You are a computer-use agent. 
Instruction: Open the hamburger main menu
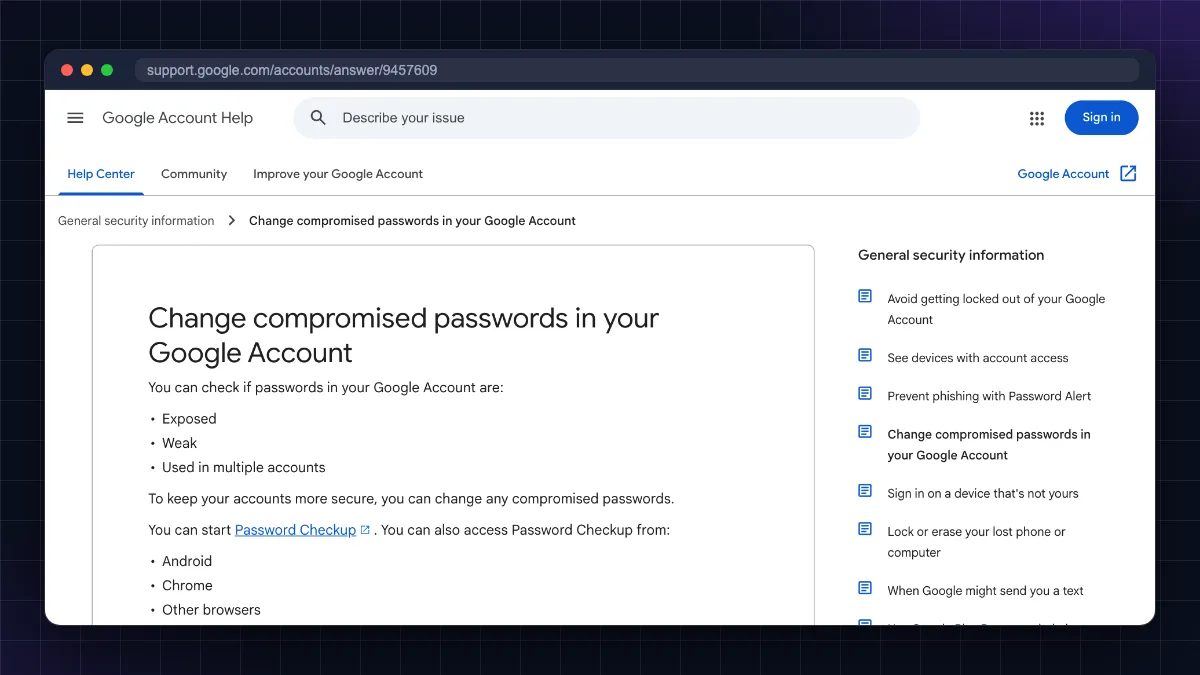(x=75, y=118)
